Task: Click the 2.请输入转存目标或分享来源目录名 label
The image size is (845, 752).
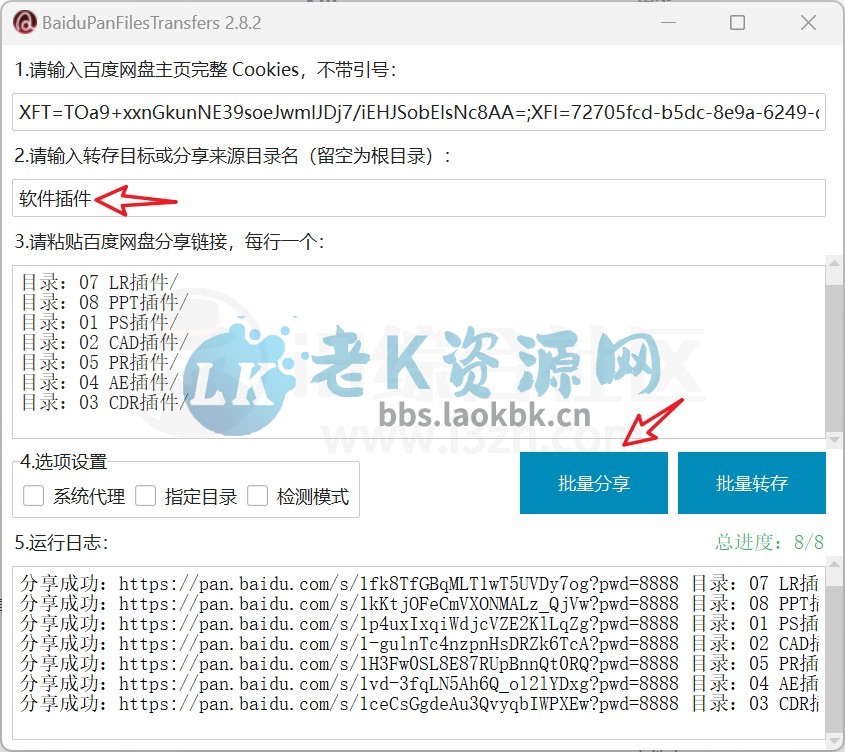Action: point(232,156)
